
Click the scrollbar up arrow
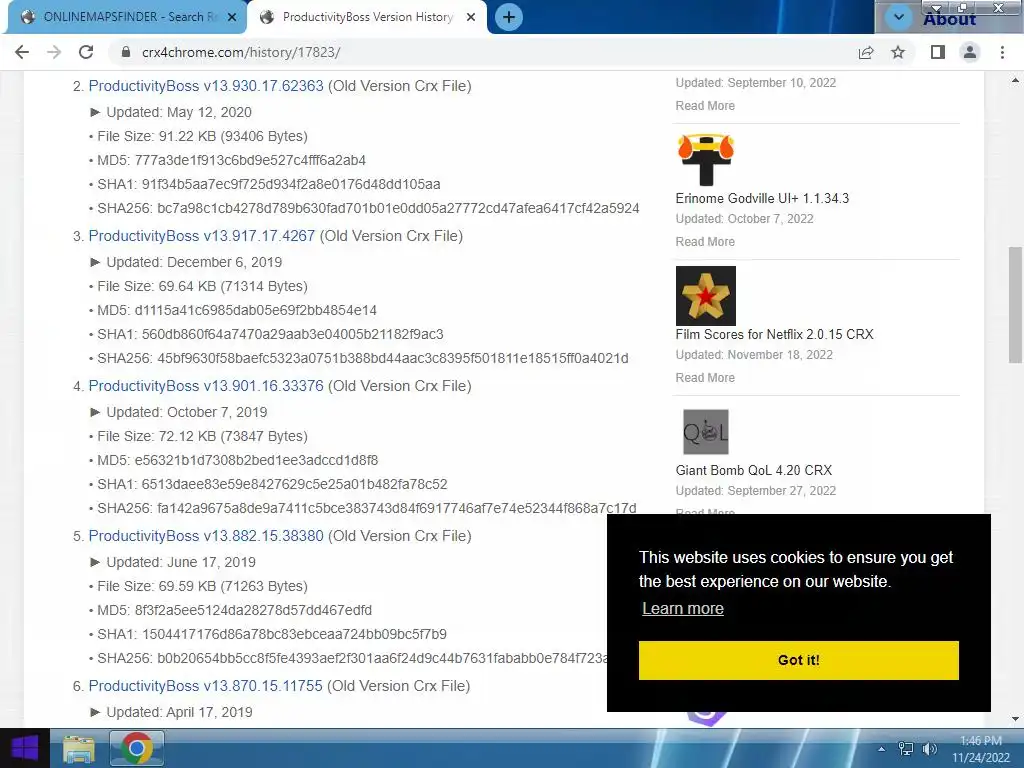(1015, 80)
